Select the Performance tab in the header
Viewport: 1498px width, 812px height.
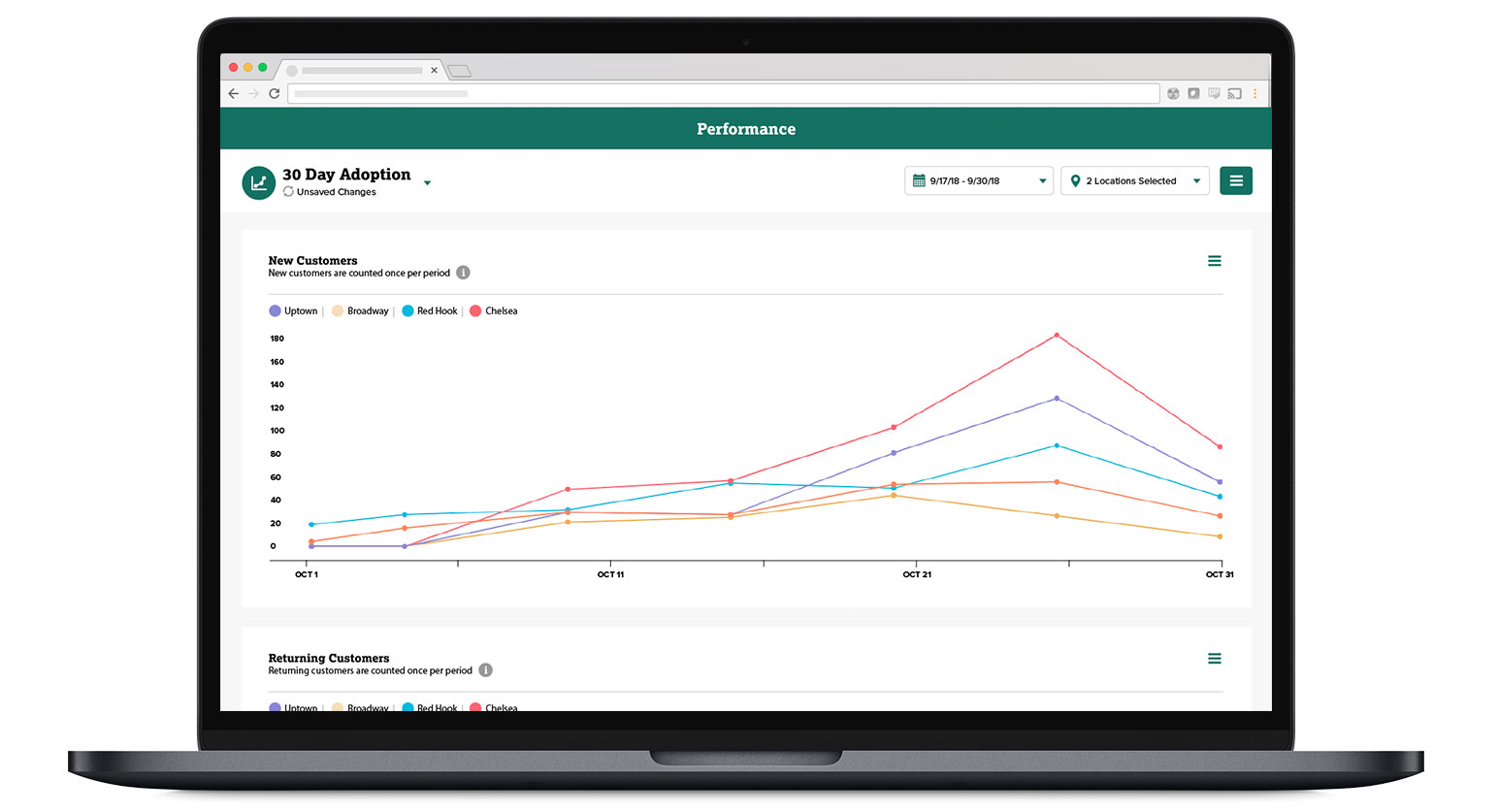(745, 128)
